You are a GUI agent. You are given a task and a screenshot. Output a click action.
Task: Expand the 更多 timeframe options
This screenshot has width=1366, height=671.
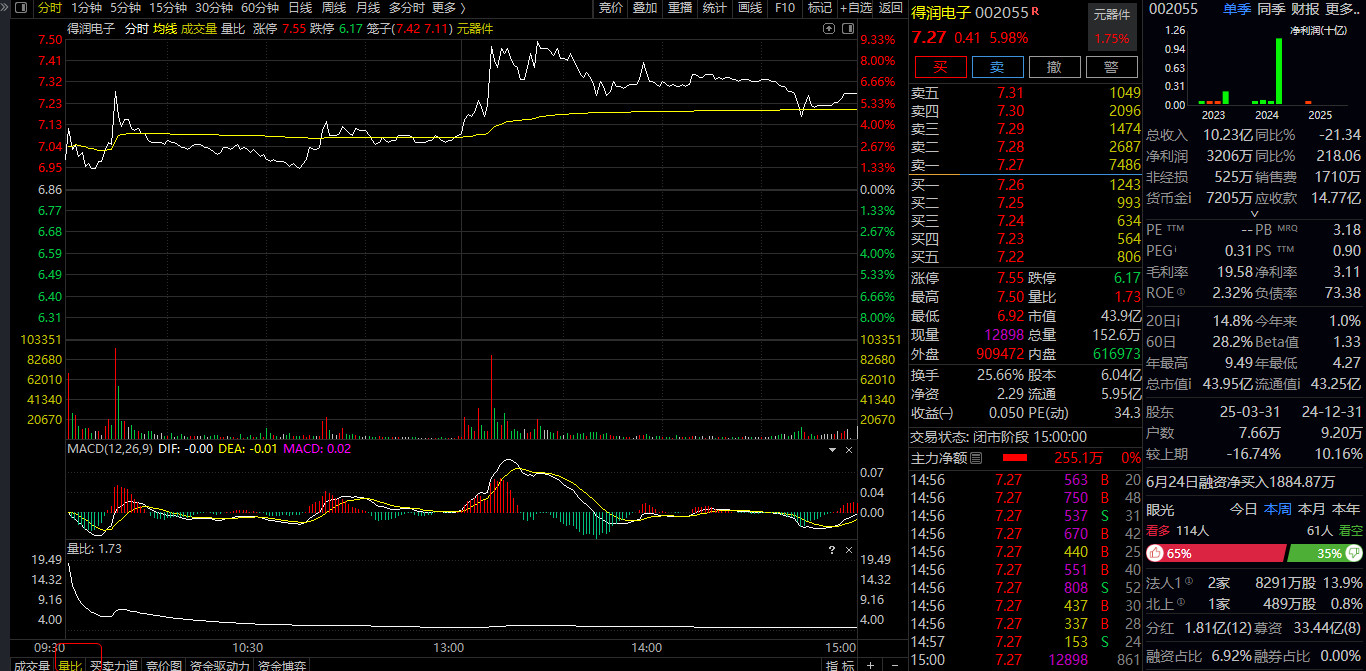pyautogui.click(x=448, y=8)
